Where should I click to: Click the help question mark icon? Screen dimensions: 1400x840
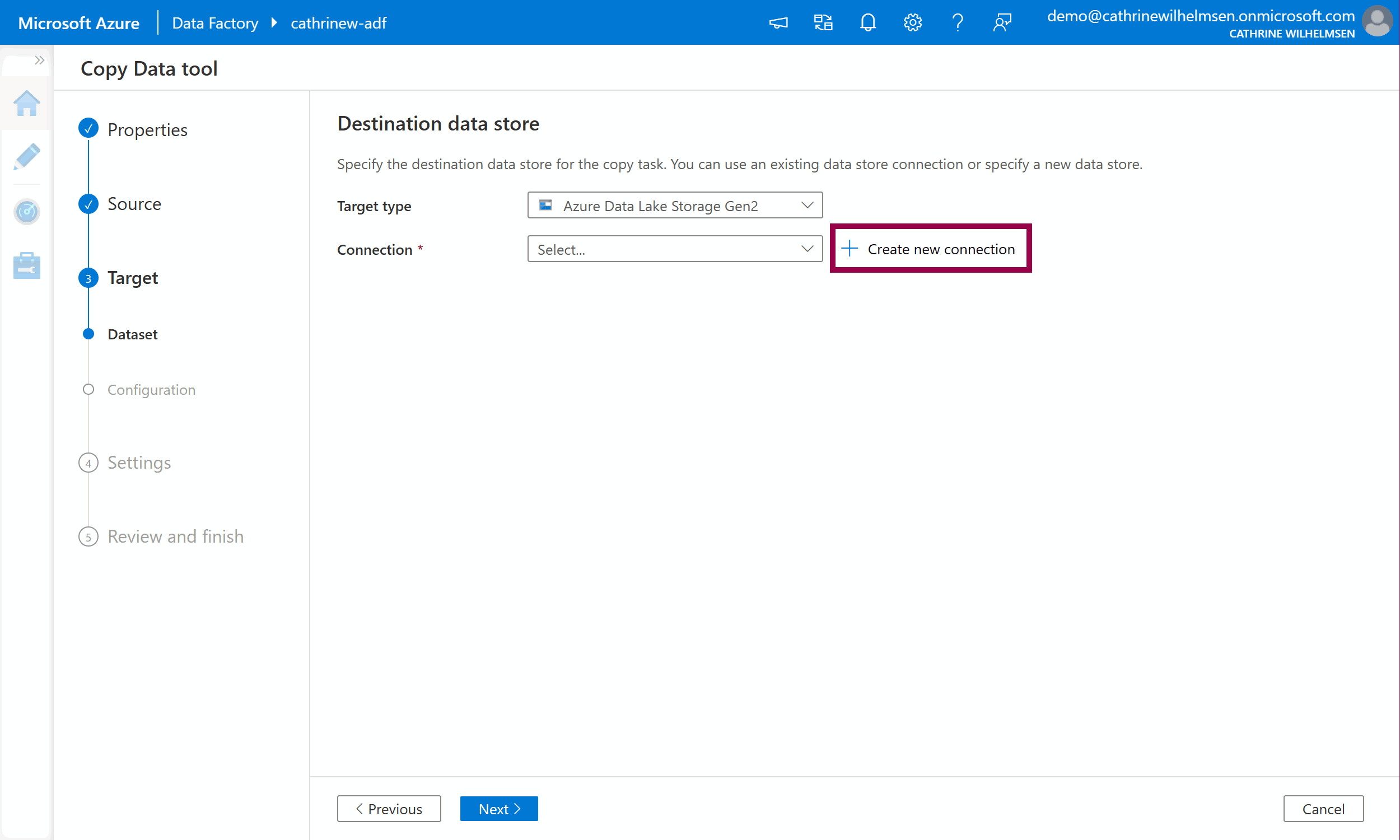point(957,22)
